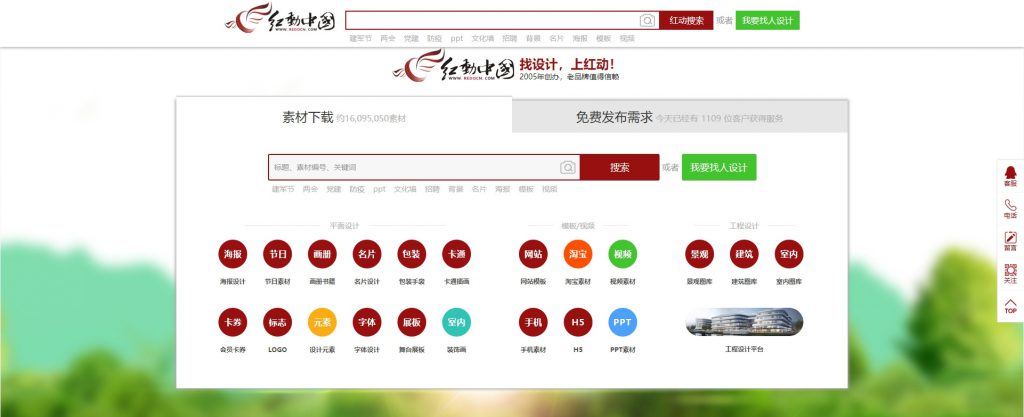
Task: Switch to the 免费发布需求 tab
Action: (x=680, y=117)
